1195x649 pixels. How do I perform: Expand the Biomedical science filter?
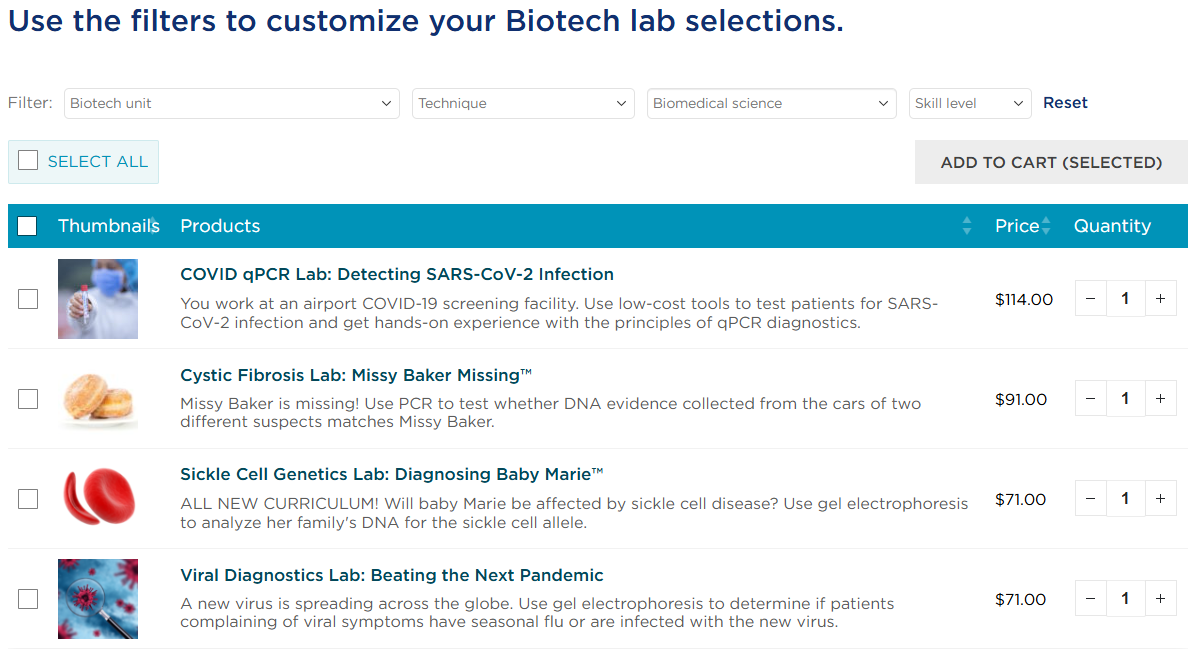[771, 103]
